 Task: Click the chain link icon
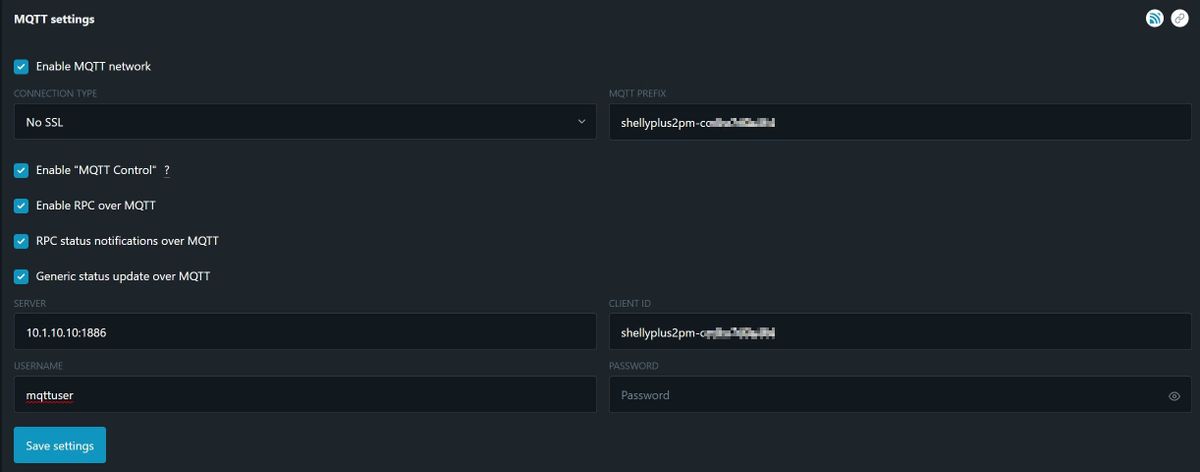point(1179,19)
